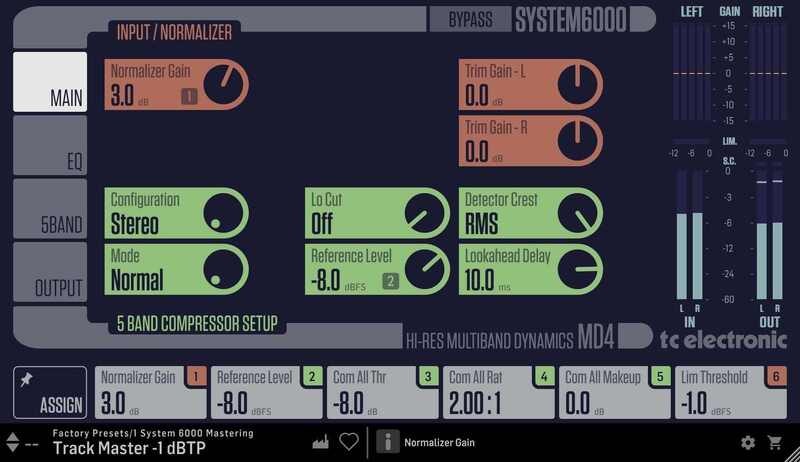Screen dimensions: 800x462
Task: Click the Reference Level knob
Action: coord(426,270)
